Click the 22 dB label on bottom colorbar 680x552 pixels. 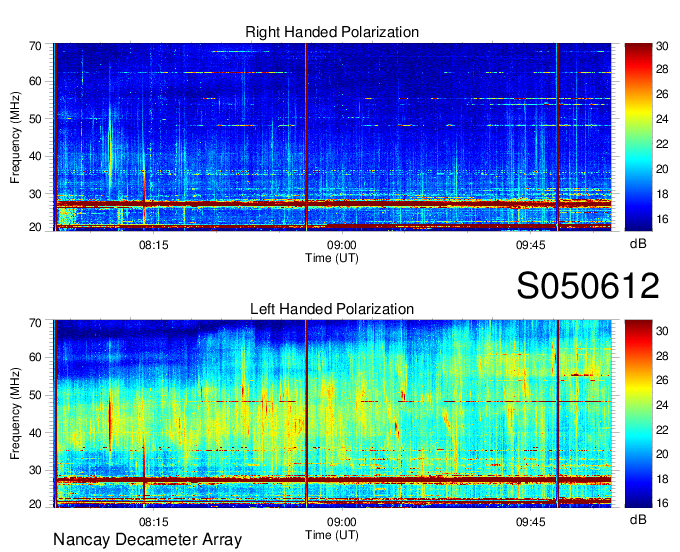pos(662,430)
